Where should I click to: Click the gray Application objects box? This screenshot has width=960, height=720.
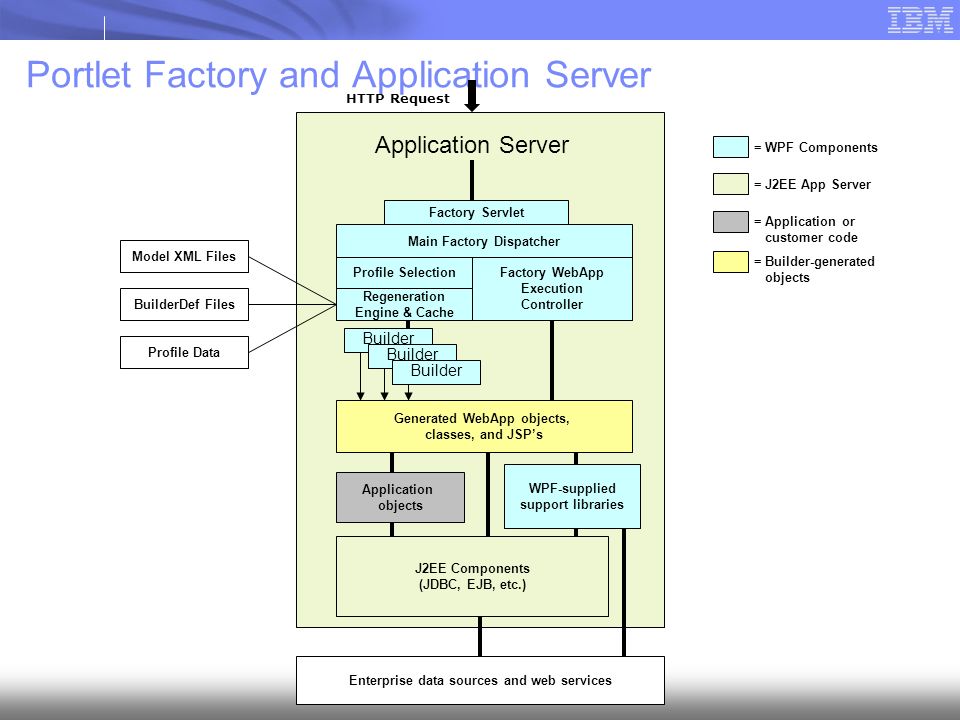tap(400, 497)
